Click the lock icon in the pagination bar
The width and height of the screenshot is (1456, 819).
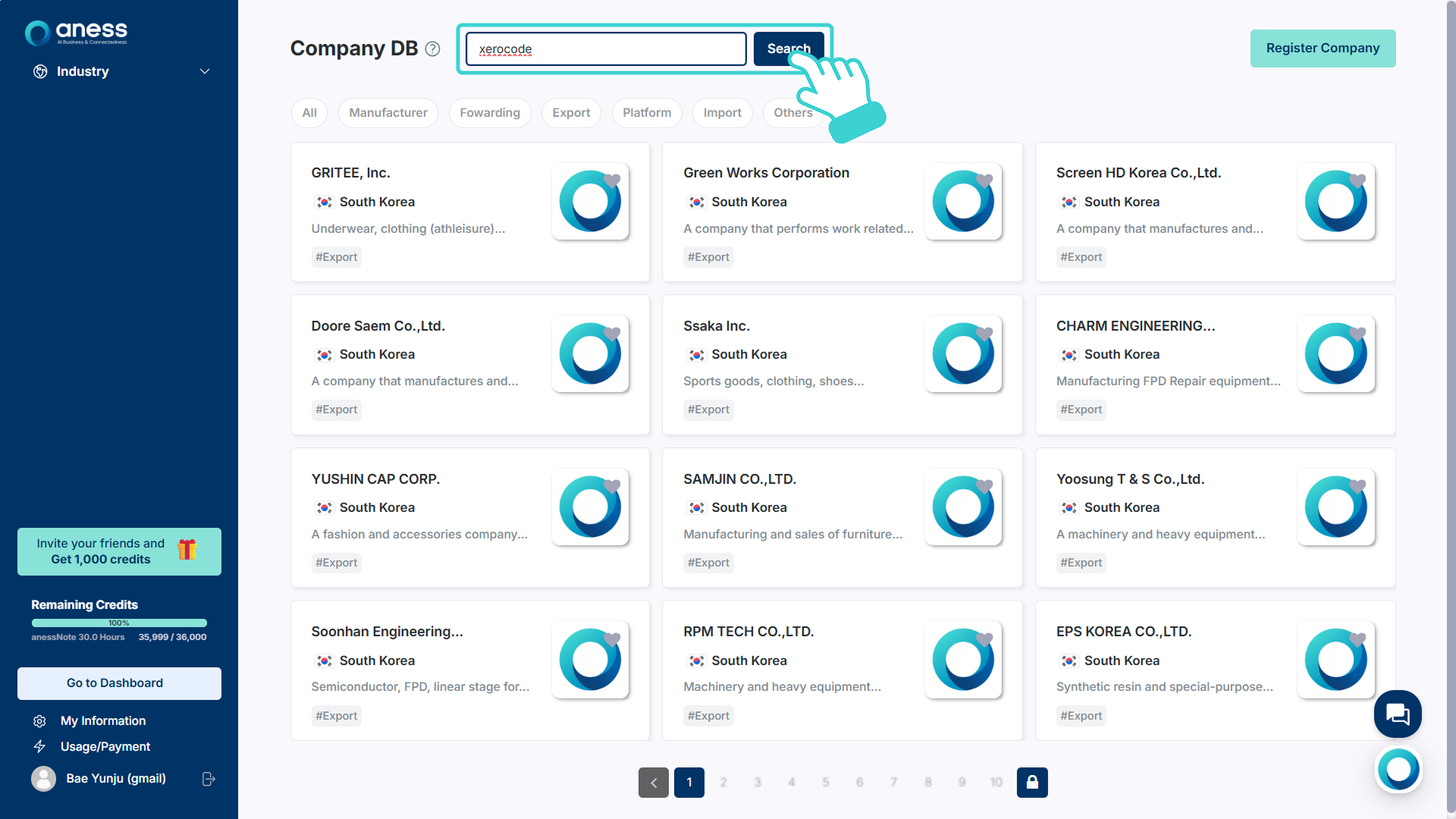(1032, 782)
